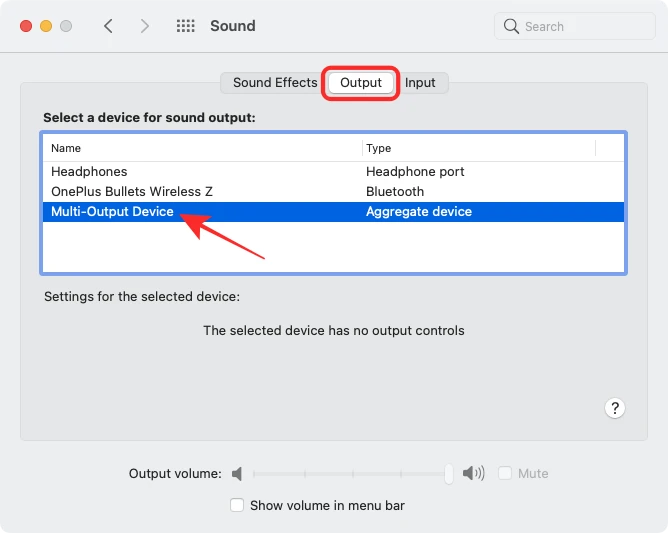This screenshot has width=668, height=533.
Task: Go back with the left chevron
Action: [x=108, y=26]
